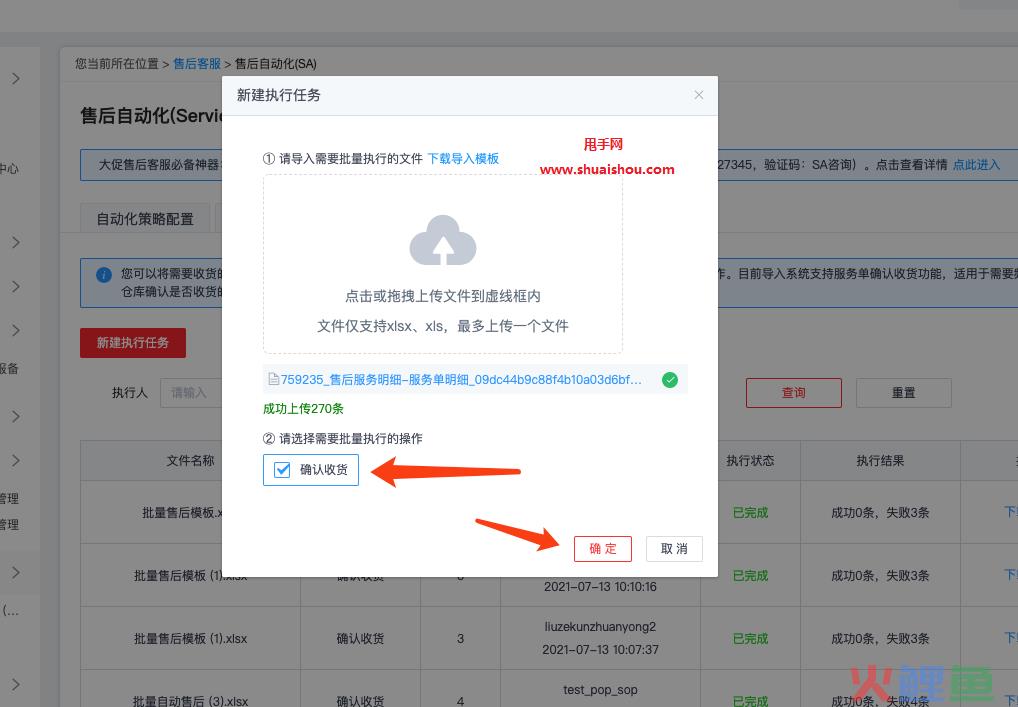This screenshot has height=707, width=1018.
Task: Click the cloud upload icon
Action: click(443, 241)
